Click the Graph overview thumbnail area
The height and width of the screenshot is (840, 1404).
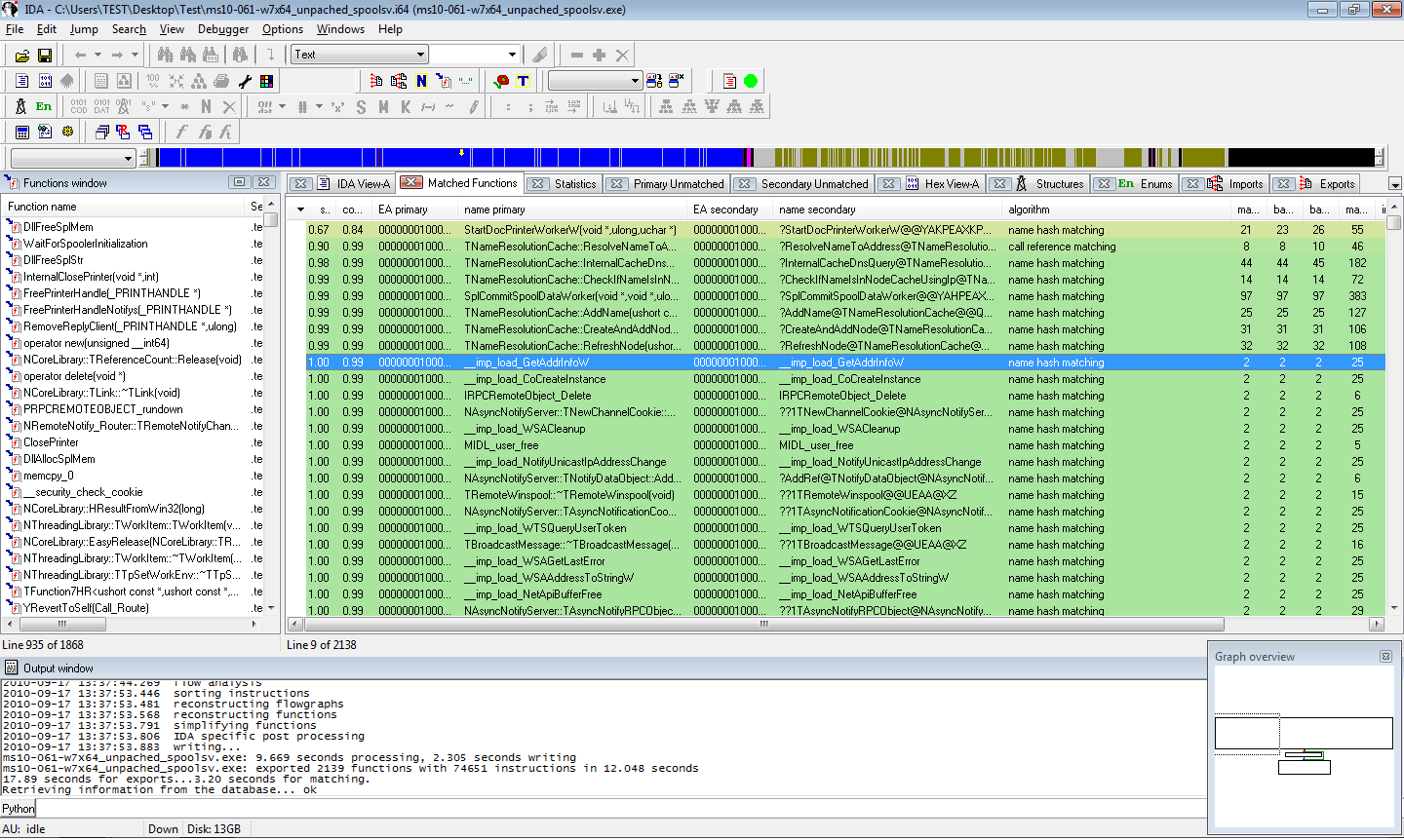coord(1304,745)
